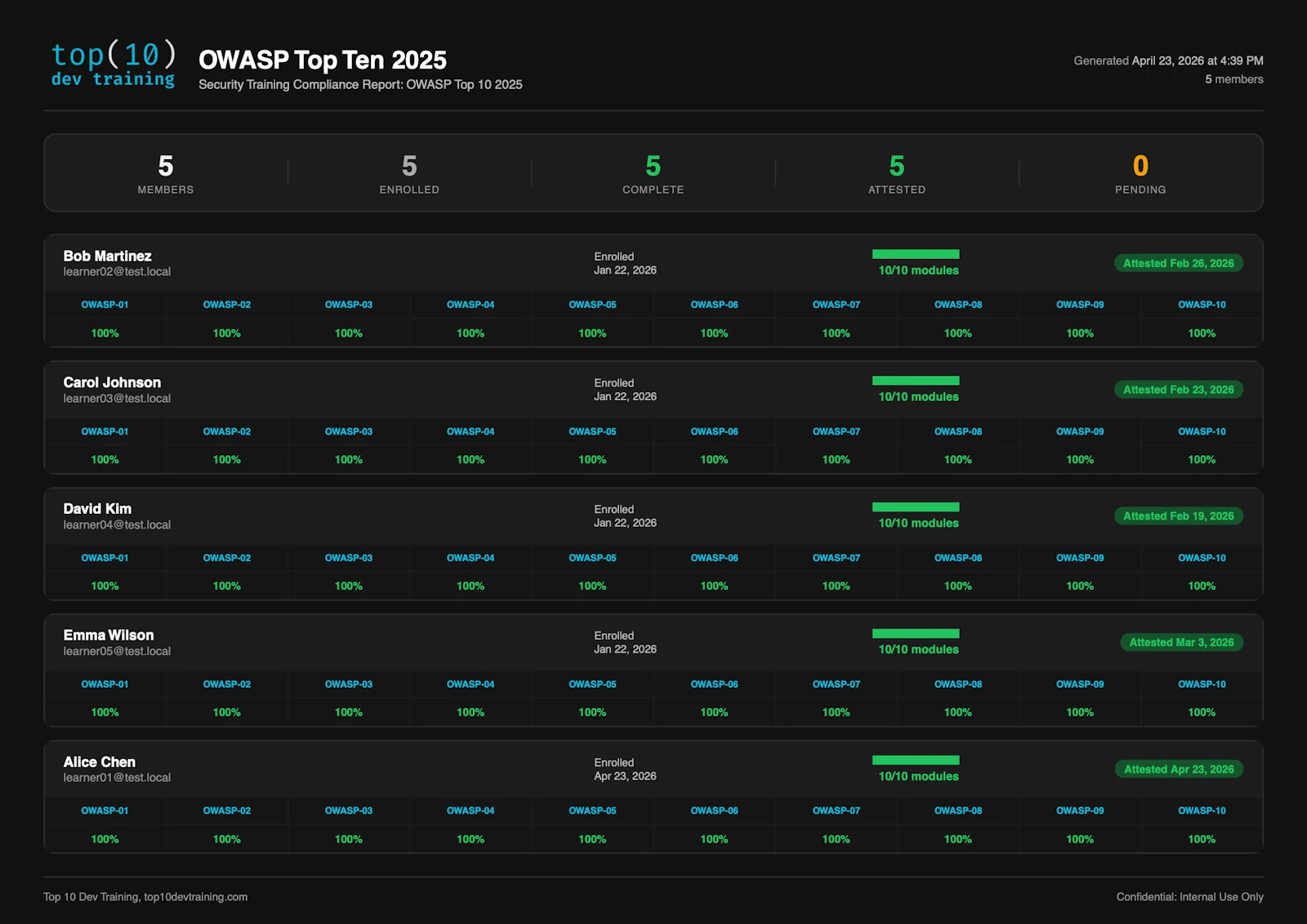Click OWASP-09 header in Emma Wilson's card
Viewport: 1307px width, 924px height.
click(1080, 685)
